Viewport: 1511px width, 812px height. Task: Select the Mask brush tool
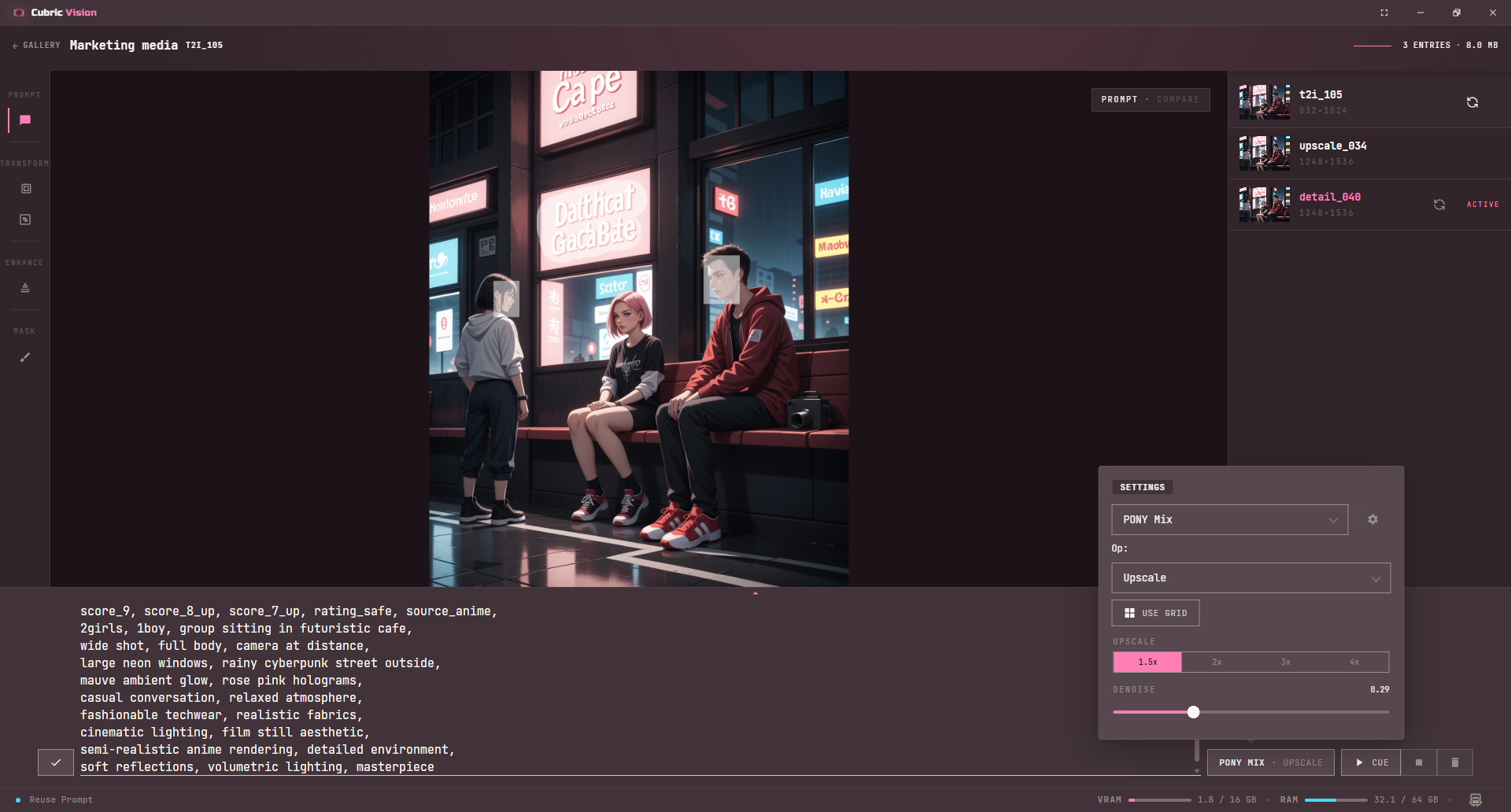click(x=25, y=357)
